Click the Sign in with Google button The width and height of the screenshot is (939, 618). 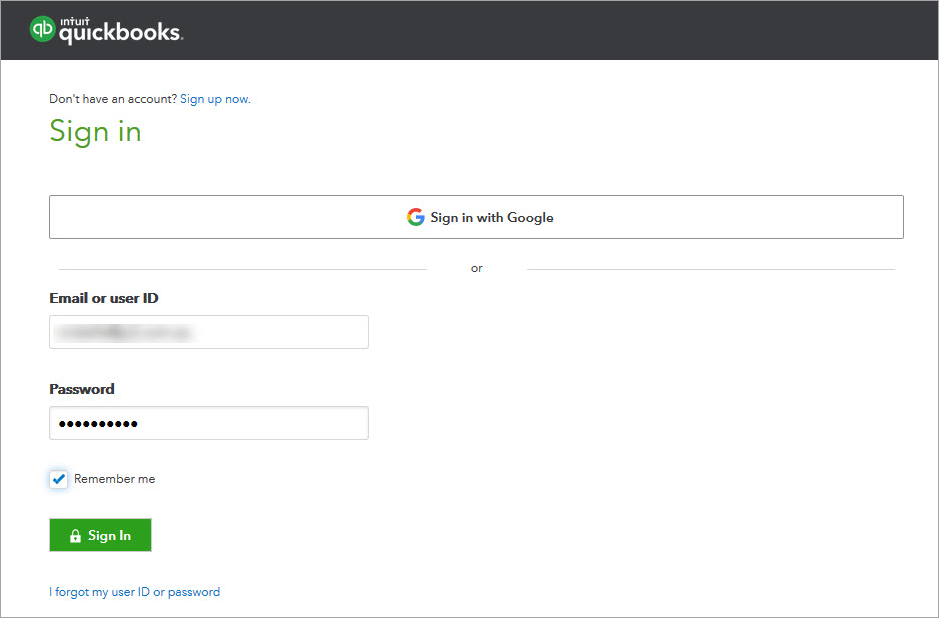click(x=476, y=217)
